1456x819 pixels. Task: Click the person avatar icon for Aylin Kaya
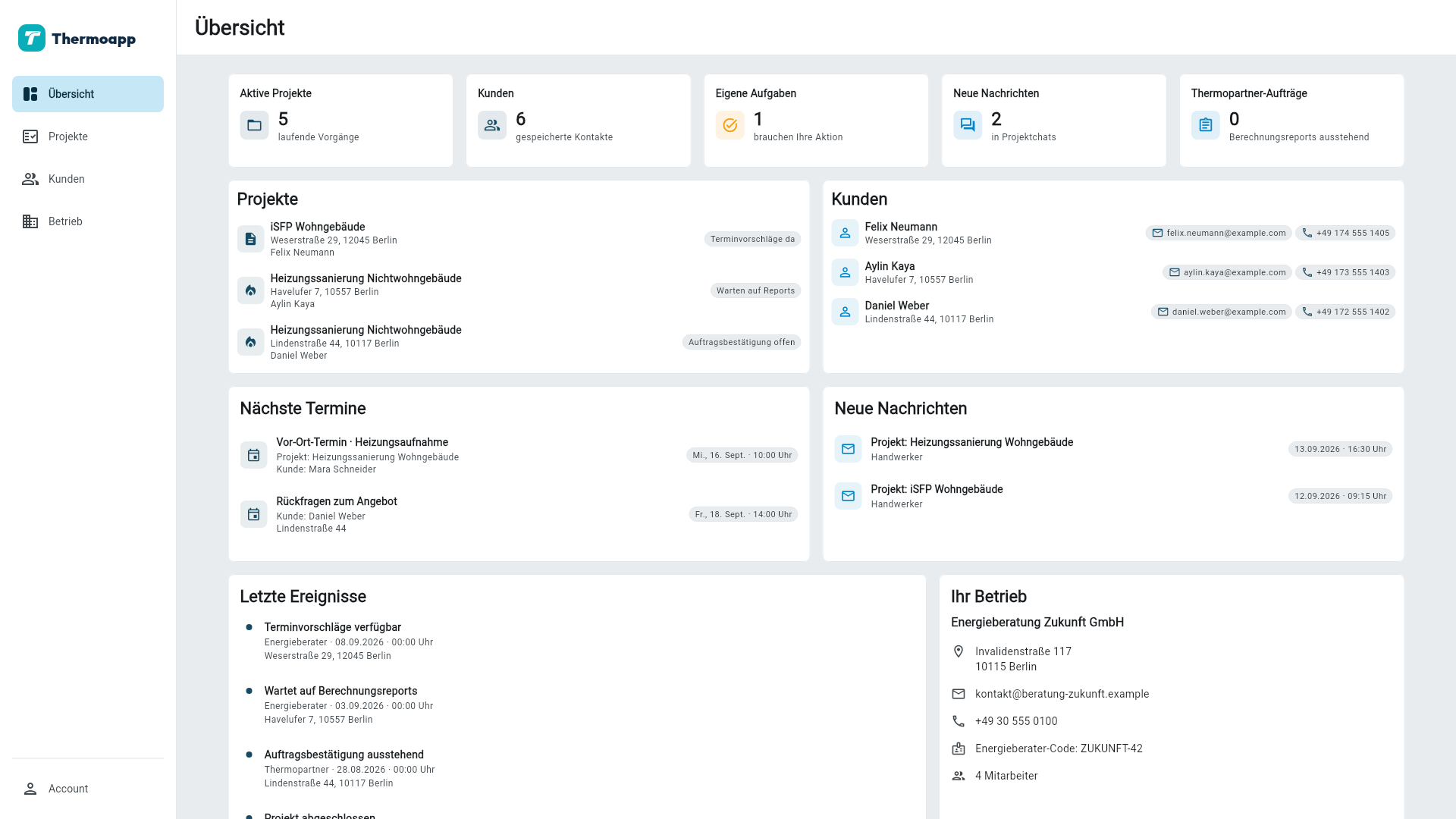pos(845,272)
